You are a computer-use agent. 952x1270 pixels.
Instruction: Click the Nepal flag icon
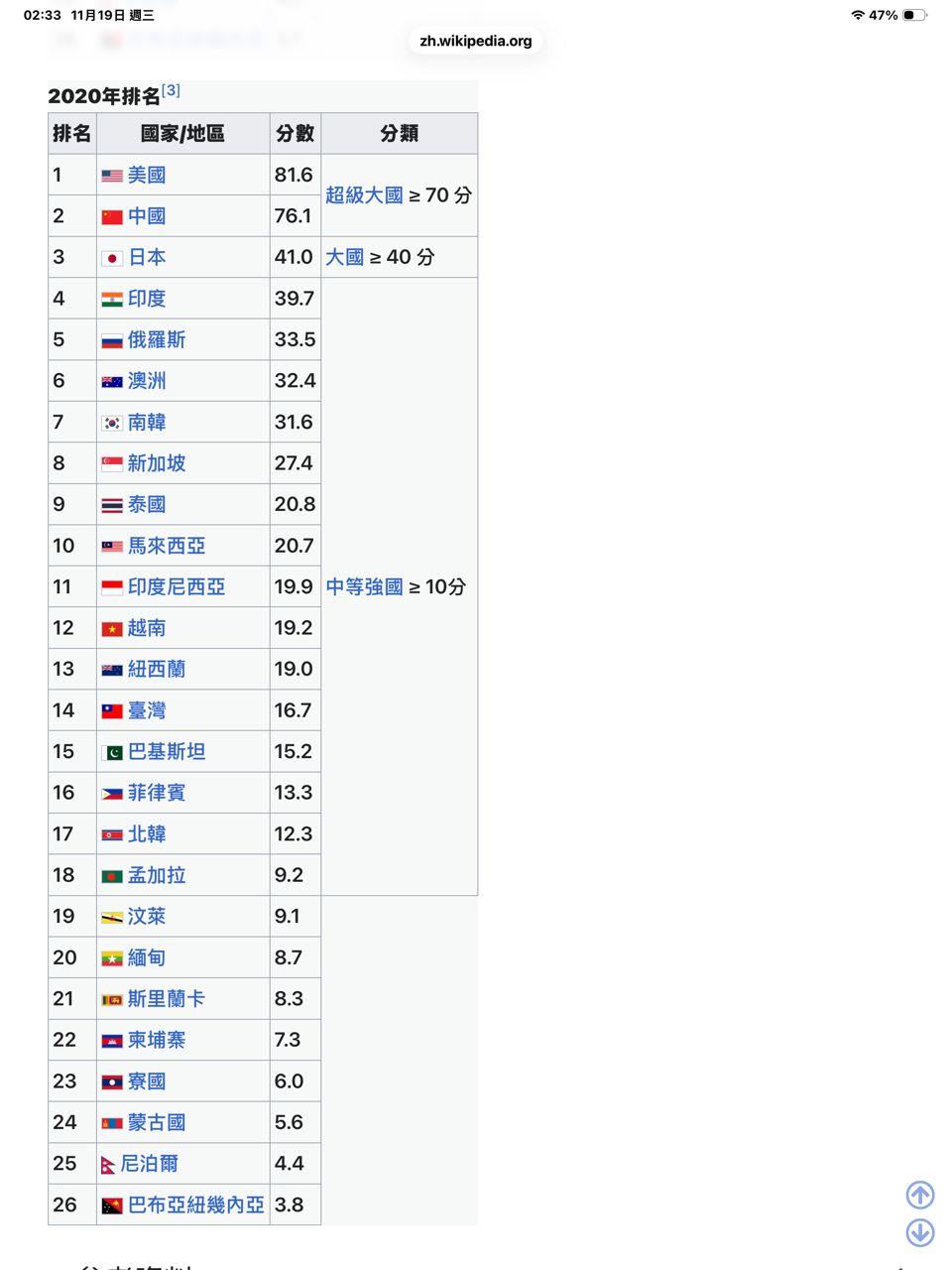coord(108,1165)
